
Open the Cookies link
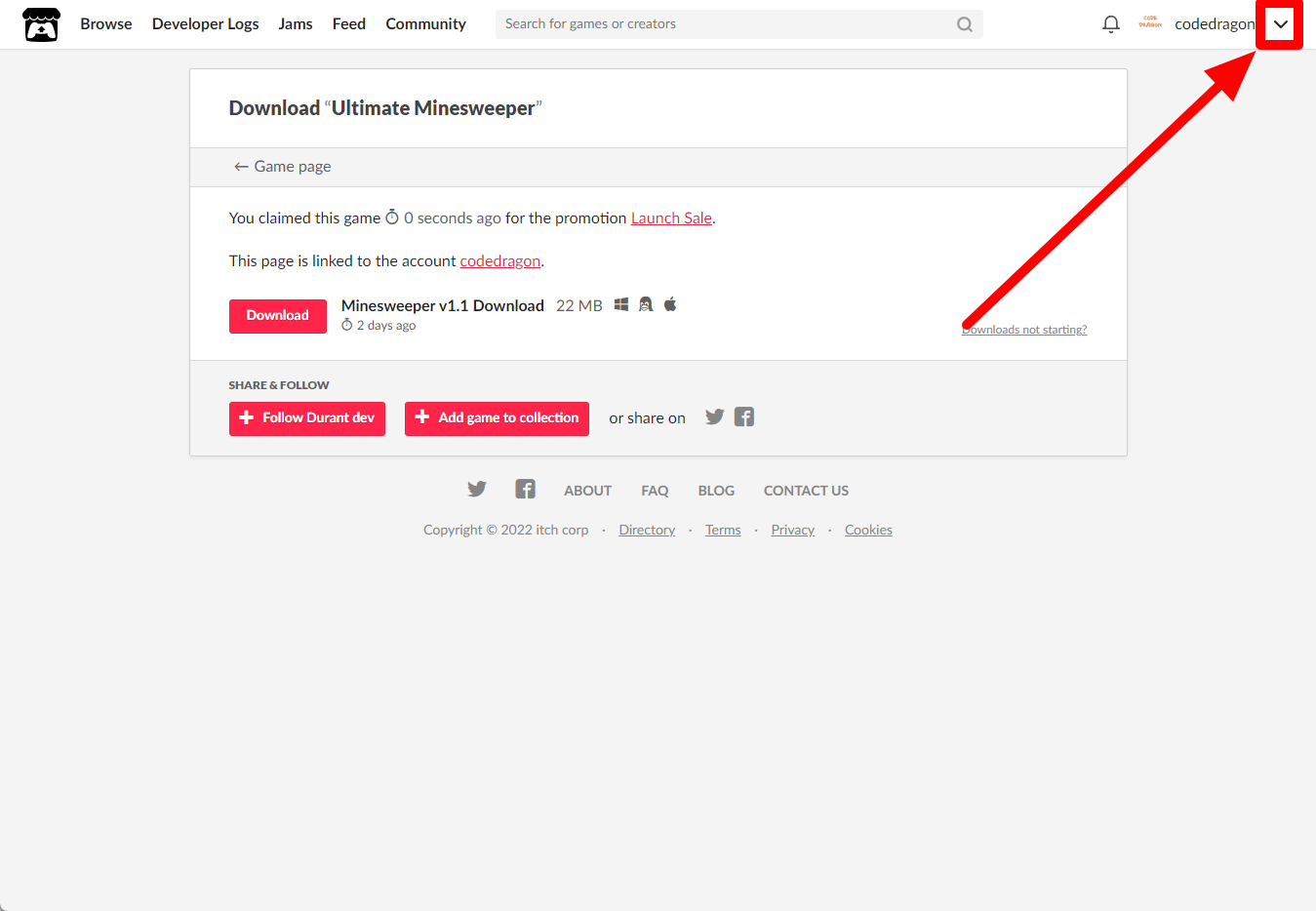click(x=868, y=531)
